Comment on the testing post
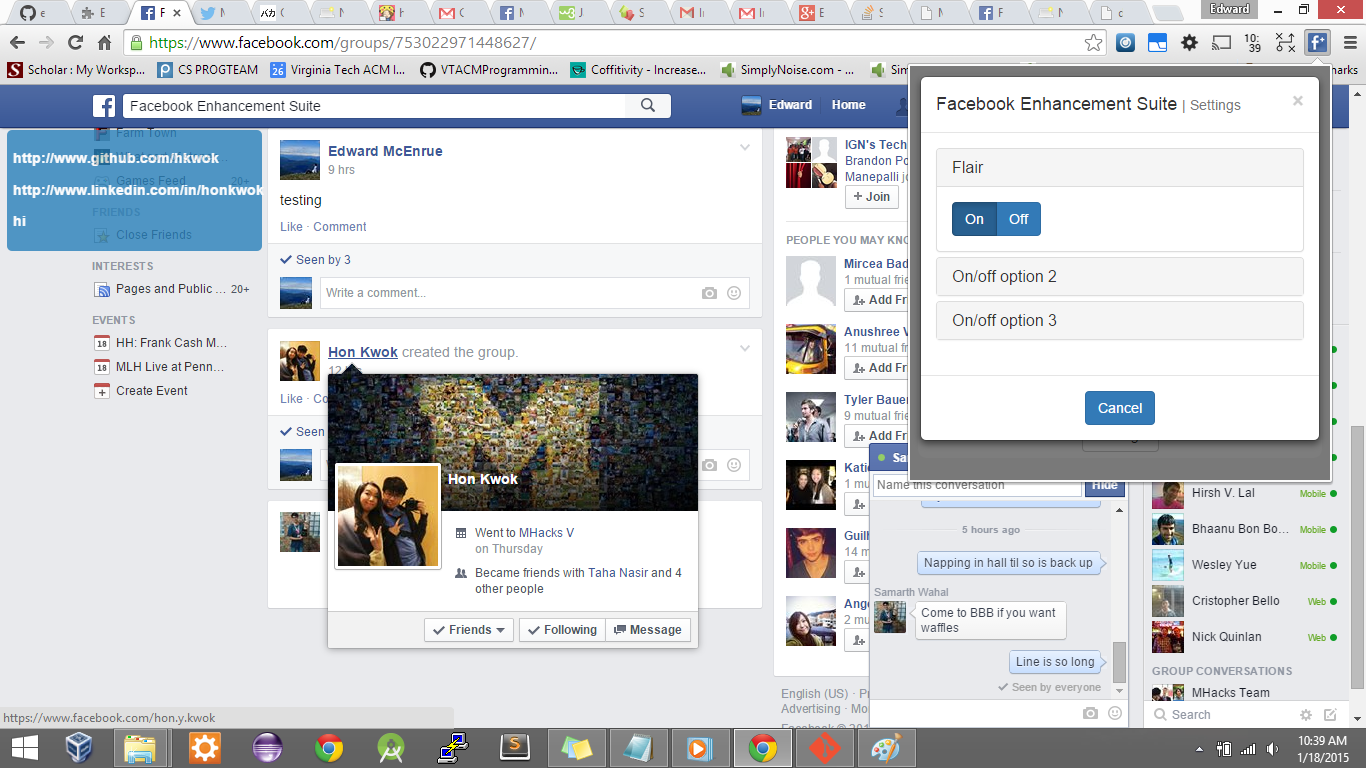 pyautogui.click(x=340, y=227)
